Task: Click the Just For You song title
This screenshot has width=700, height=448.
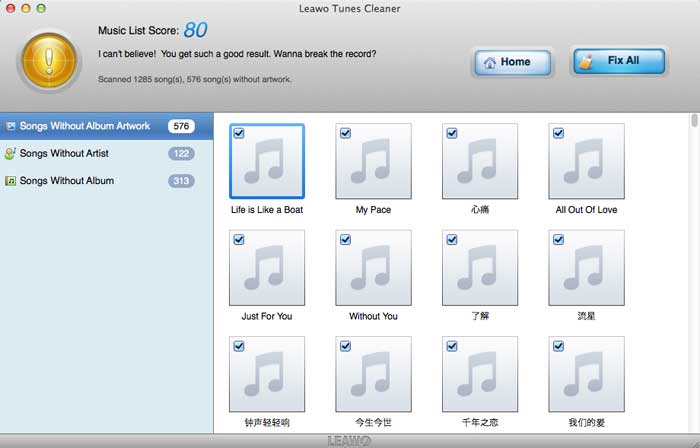Action: click(267, 316)
